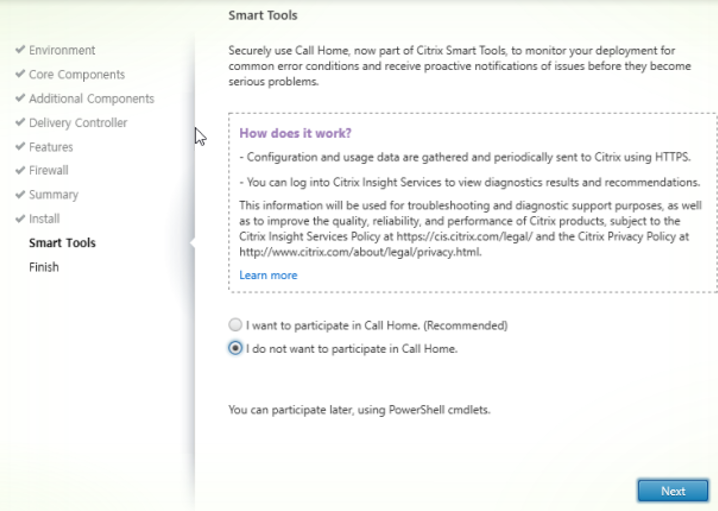The image size is (718, 511).
Task: Click 'Configuration and usage data' bullet text
Action: coord(465,158)
